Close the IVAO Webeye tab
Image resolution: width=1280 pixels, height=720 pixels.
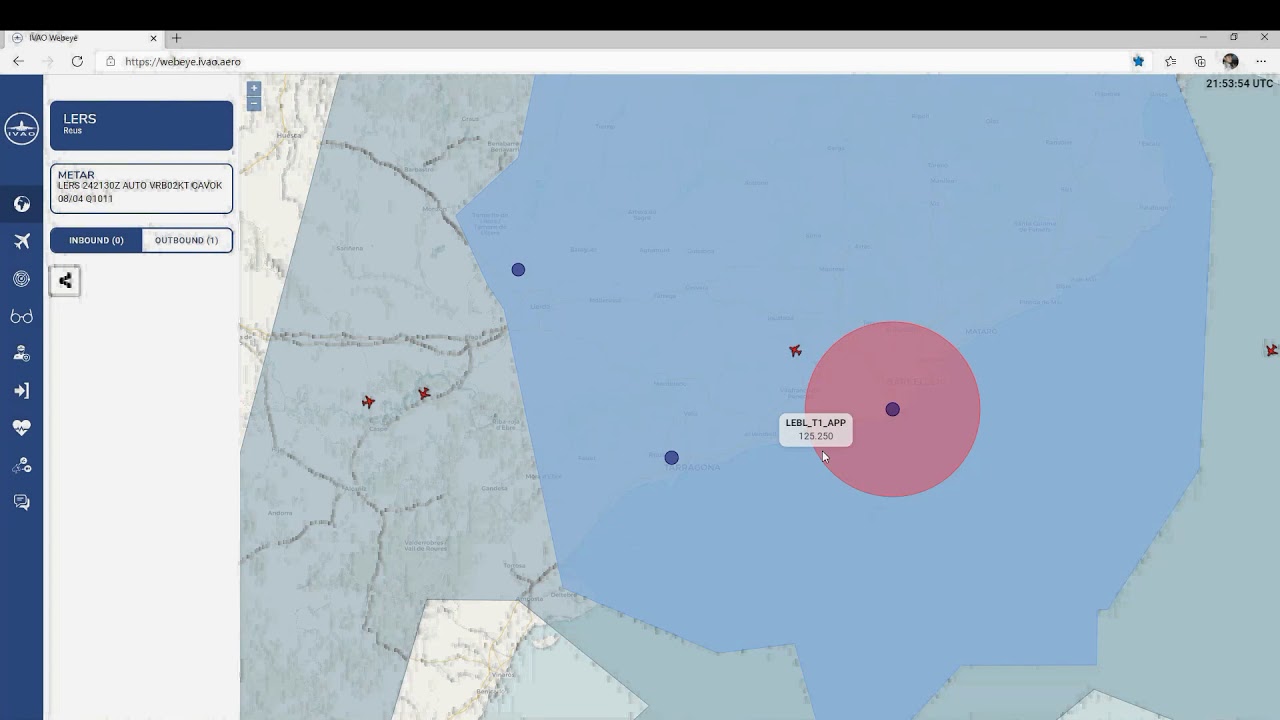click(153, 38)
